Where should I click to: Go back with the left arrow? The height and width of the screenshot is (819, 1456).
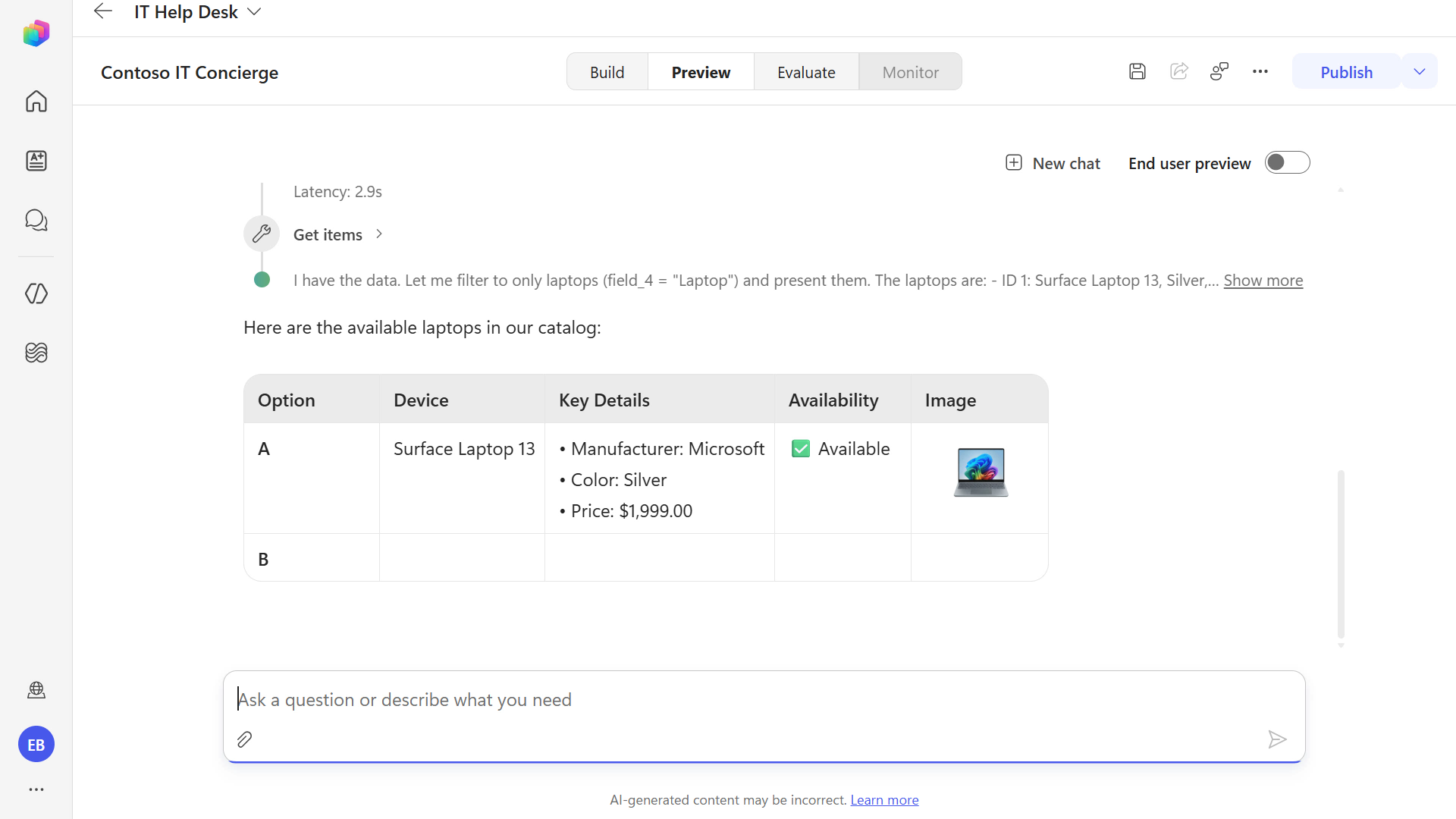click(102, 11)
